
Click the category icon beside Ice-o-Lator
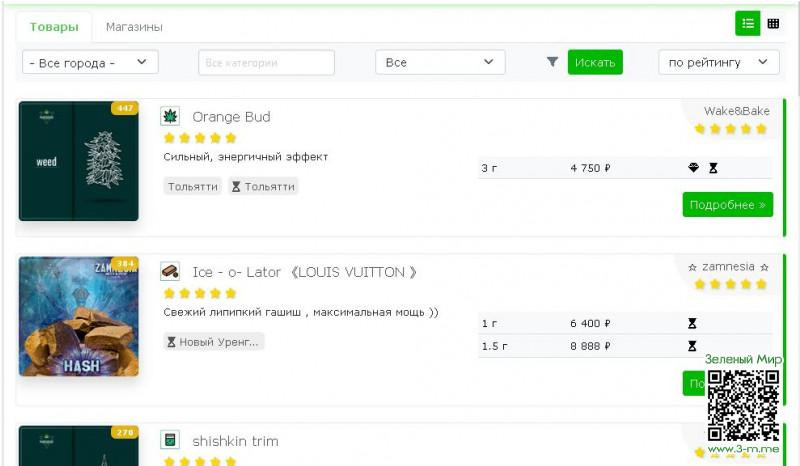[170, 272]
